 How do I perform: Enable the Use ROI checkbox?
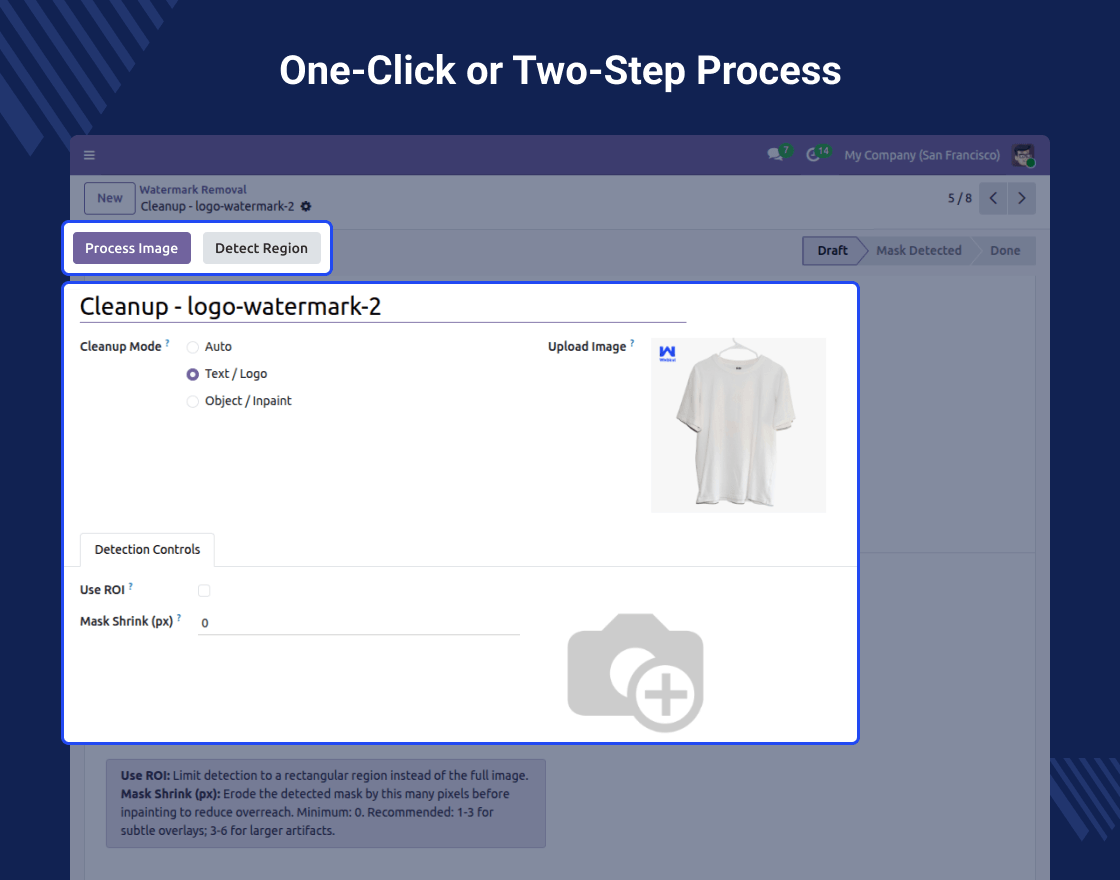click(x=204, y=591)
